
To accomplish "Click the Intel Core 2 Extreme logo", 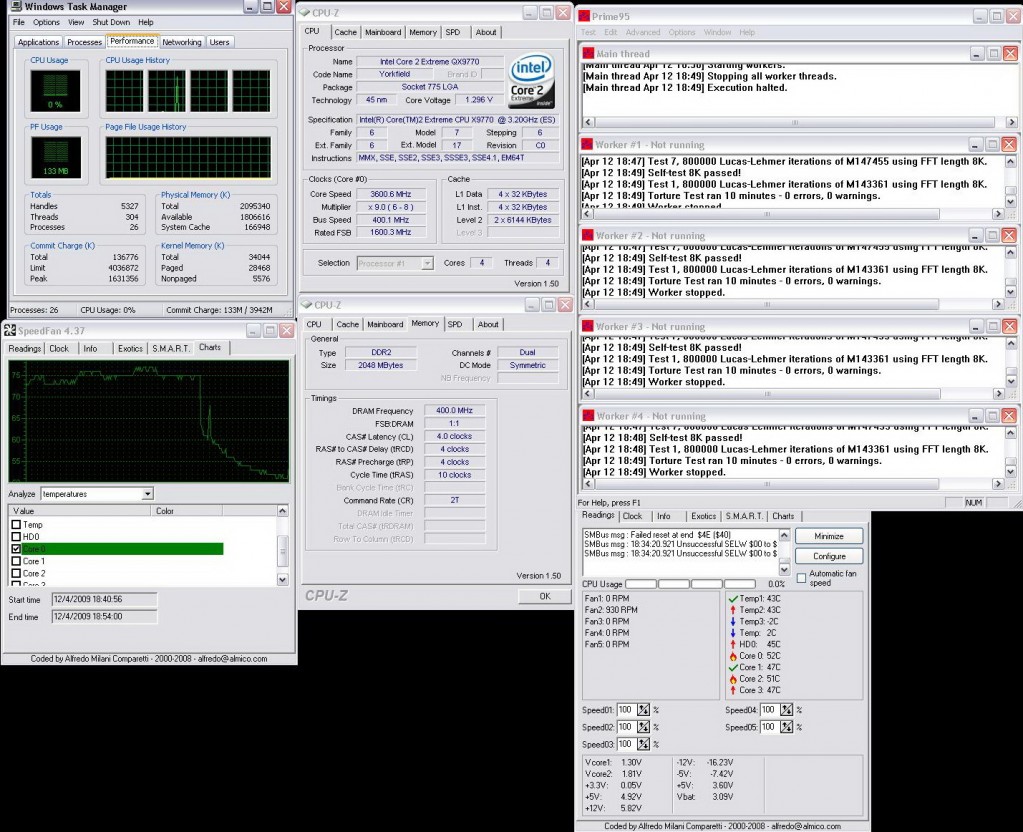I will coord(532,78).
